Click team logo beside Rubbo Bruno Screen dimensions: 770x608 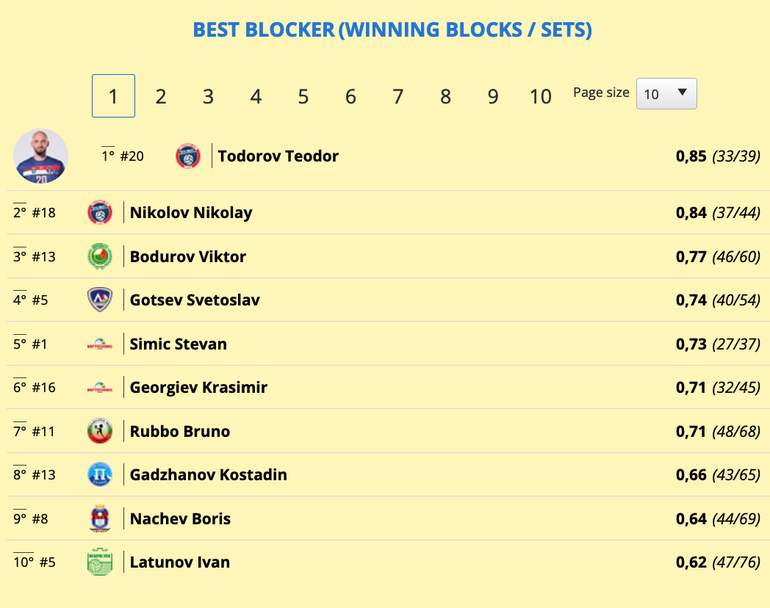coord(100,431)
